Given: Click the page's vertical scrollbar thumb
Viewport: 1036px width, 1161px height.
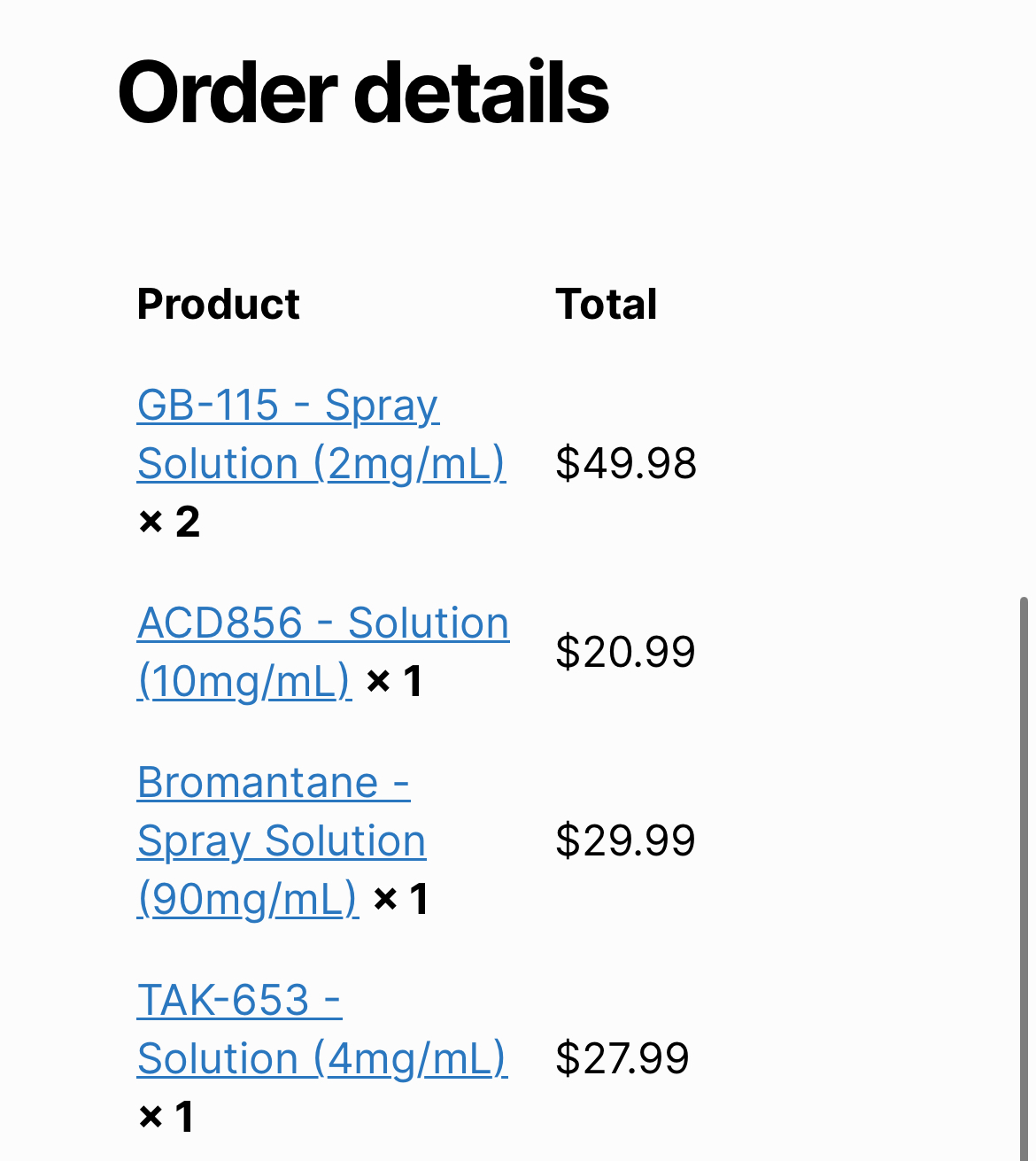Looking at the screenshot, I should tap(1024, 877).
